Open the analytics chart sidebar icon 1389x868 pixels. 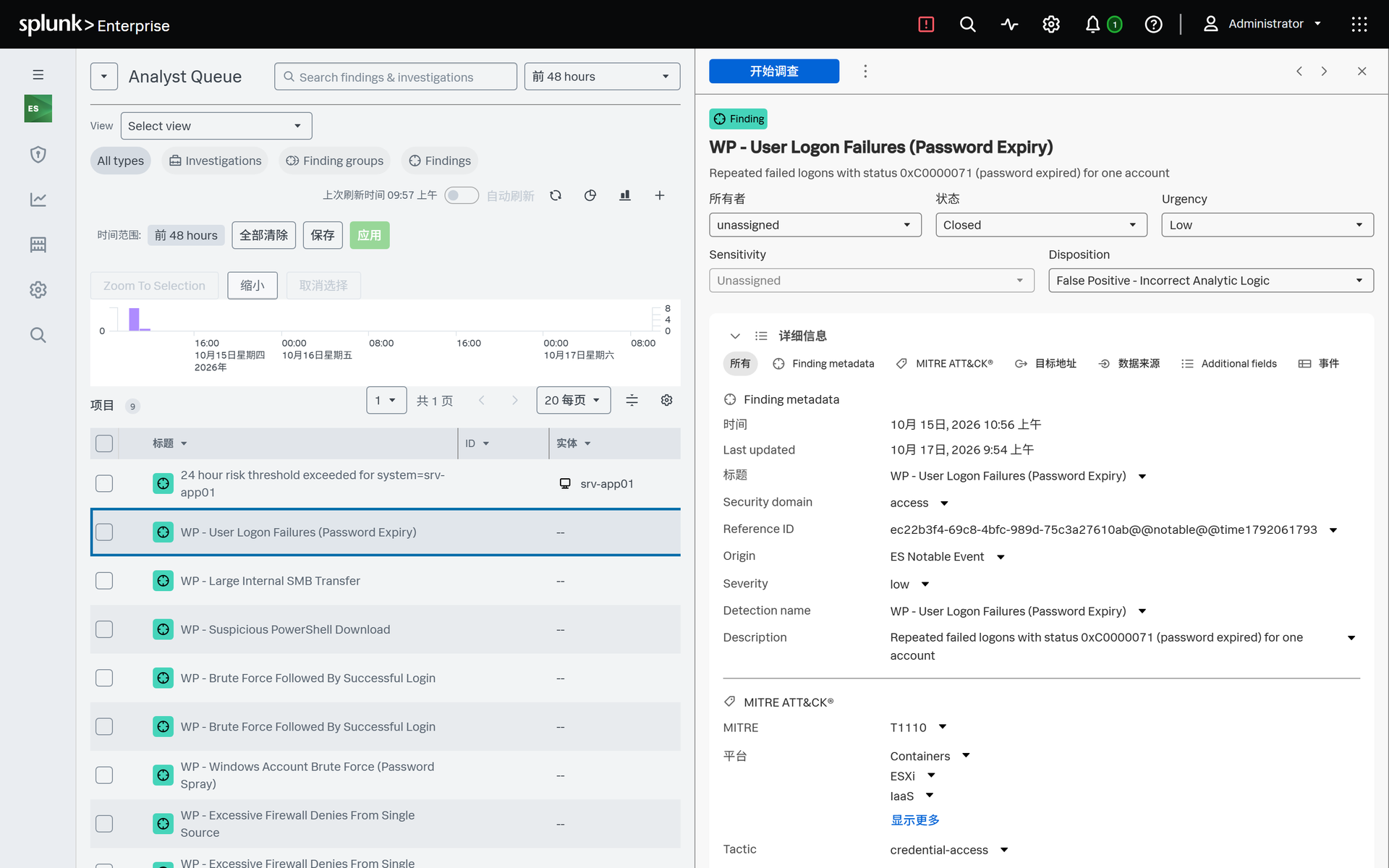(x=38, y=199)
